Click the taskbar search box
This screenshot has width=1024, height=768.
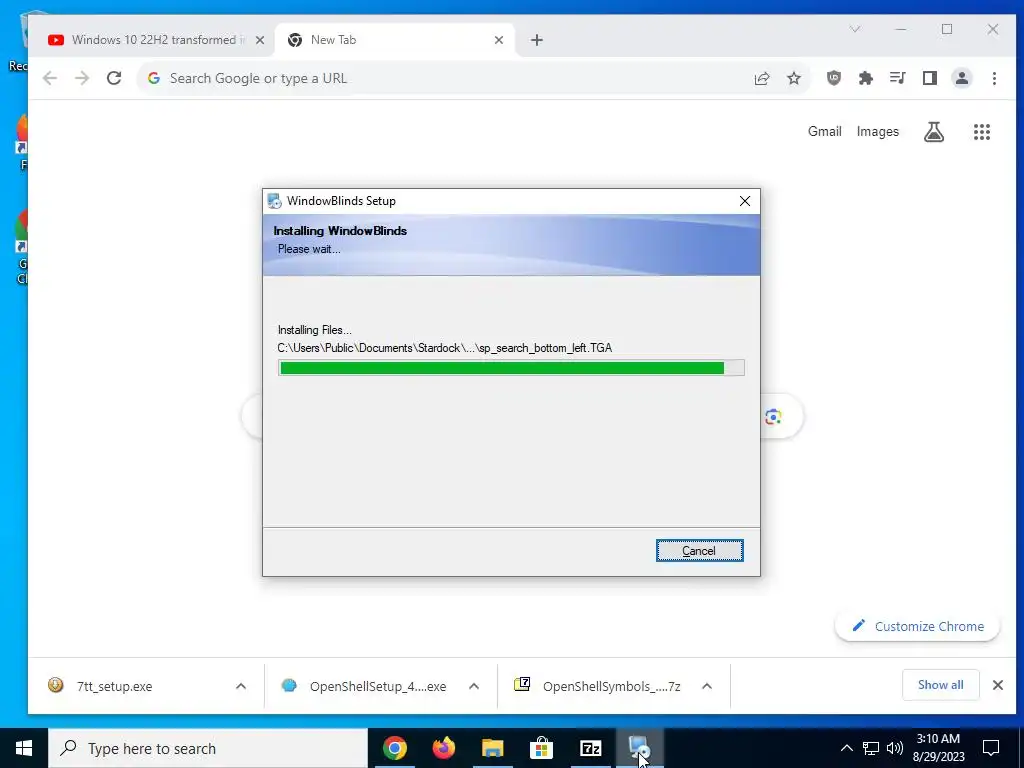[x=208, y=748]
